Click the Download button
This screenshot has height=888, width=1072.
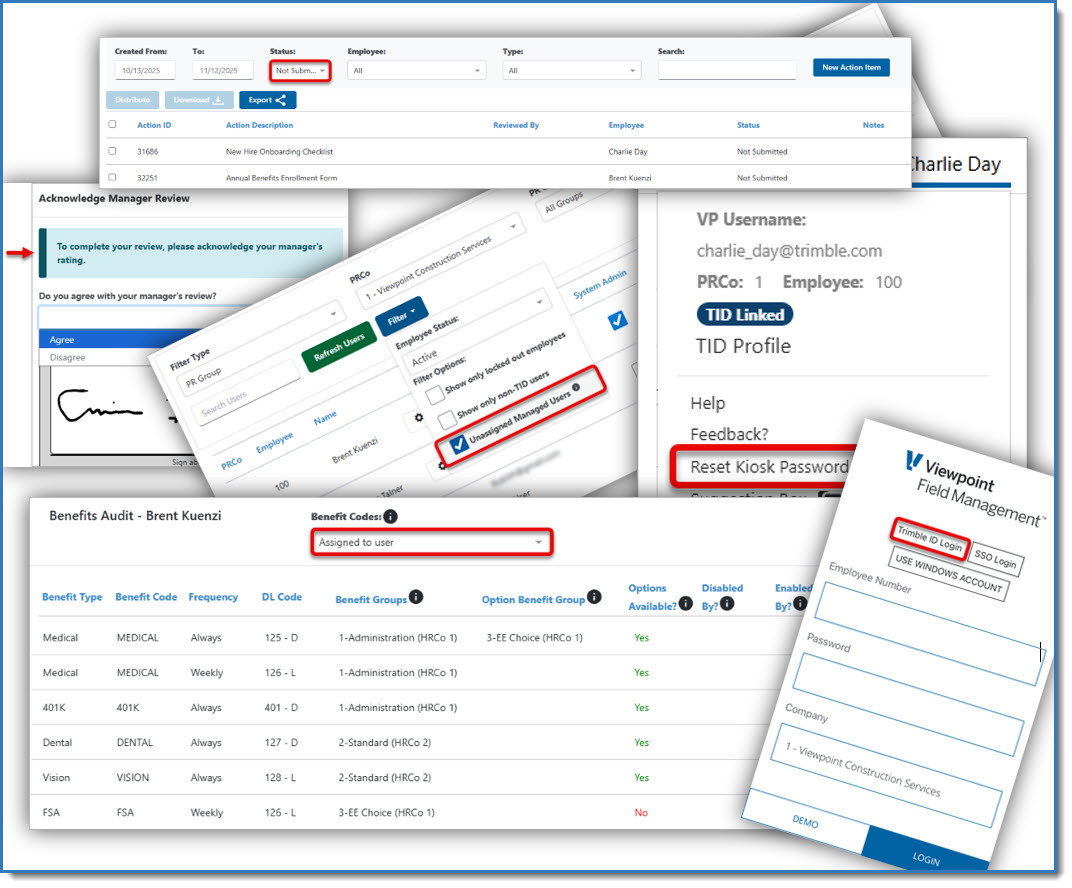[199, 100]
